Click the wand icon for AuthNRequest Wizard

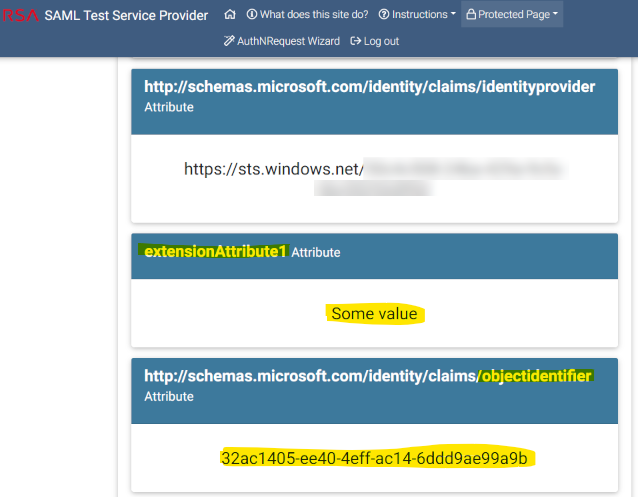point(229,41)
